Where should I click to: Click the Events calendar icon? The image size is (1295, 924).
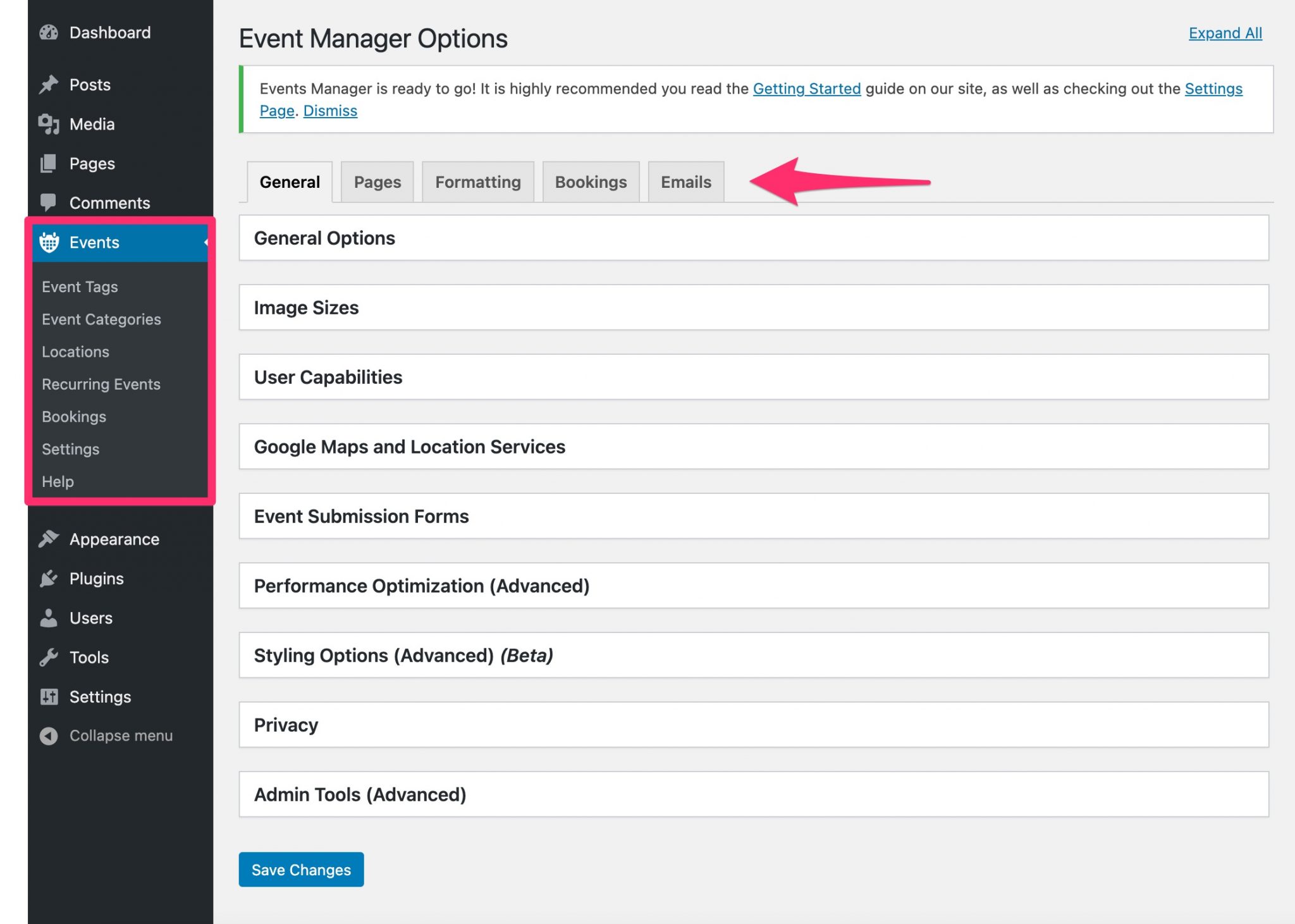pyautogui.click(x=49, y=242)
